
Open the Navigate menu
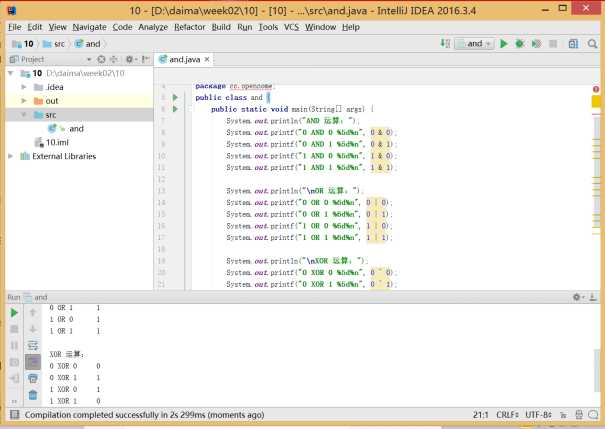[x=89, y=27]
